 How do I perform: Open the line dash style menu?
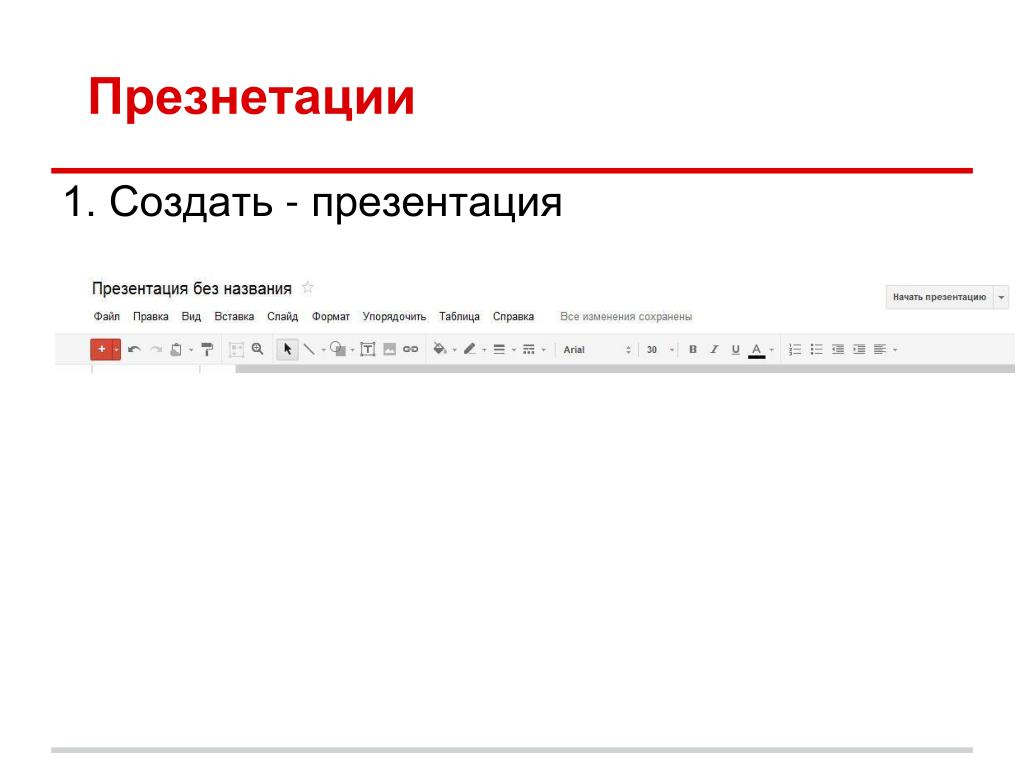[x=529, y=349]
